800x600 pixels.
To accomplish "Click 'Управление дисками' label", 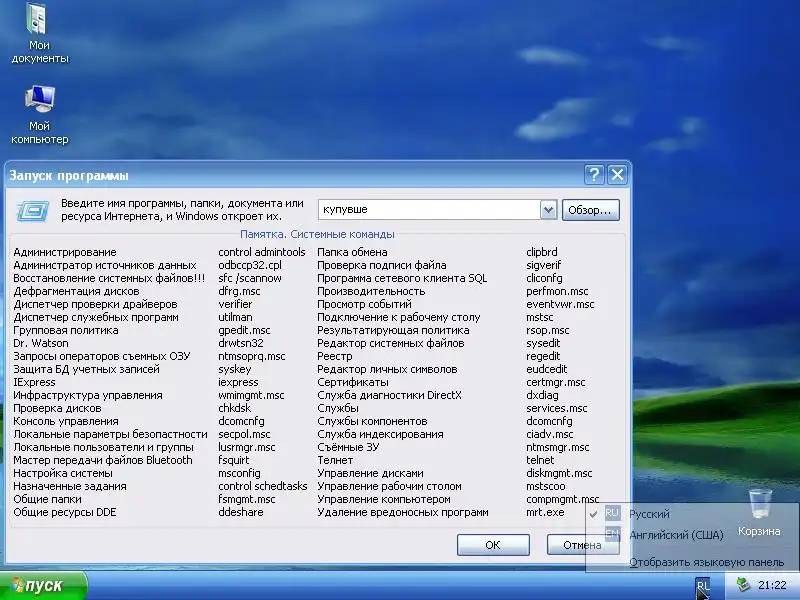I will tap(370, 473).
